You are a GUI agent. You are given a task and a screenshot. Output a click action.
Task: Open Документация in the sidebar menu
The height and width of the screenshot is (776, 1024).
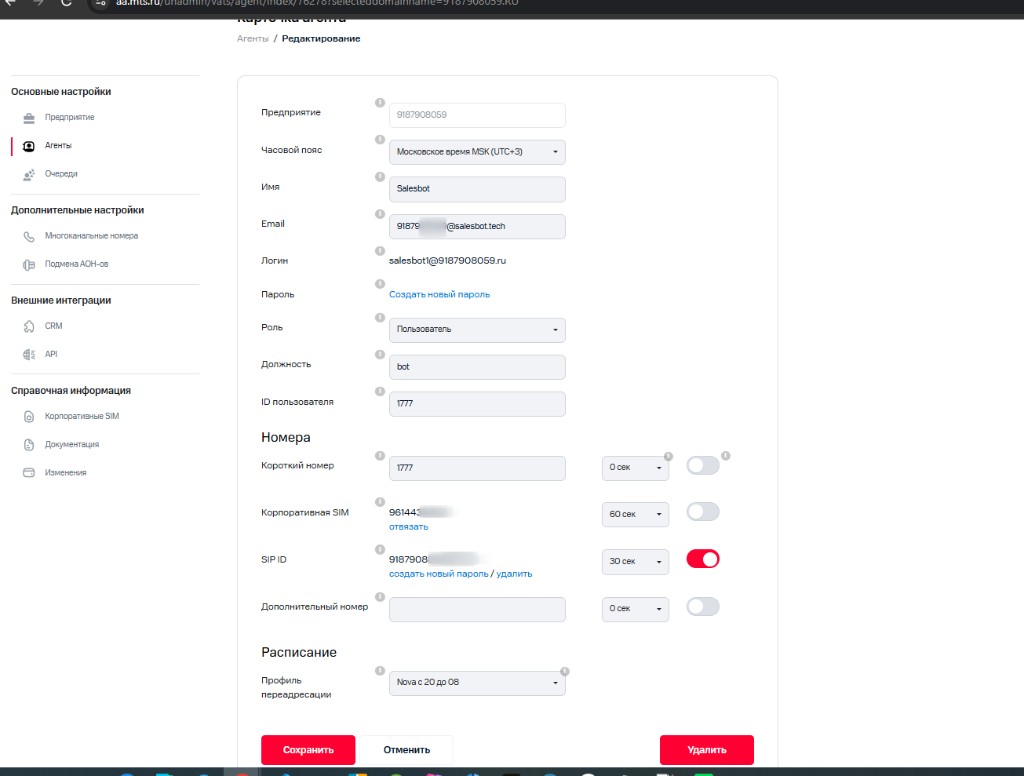click(x=72, y=444)
